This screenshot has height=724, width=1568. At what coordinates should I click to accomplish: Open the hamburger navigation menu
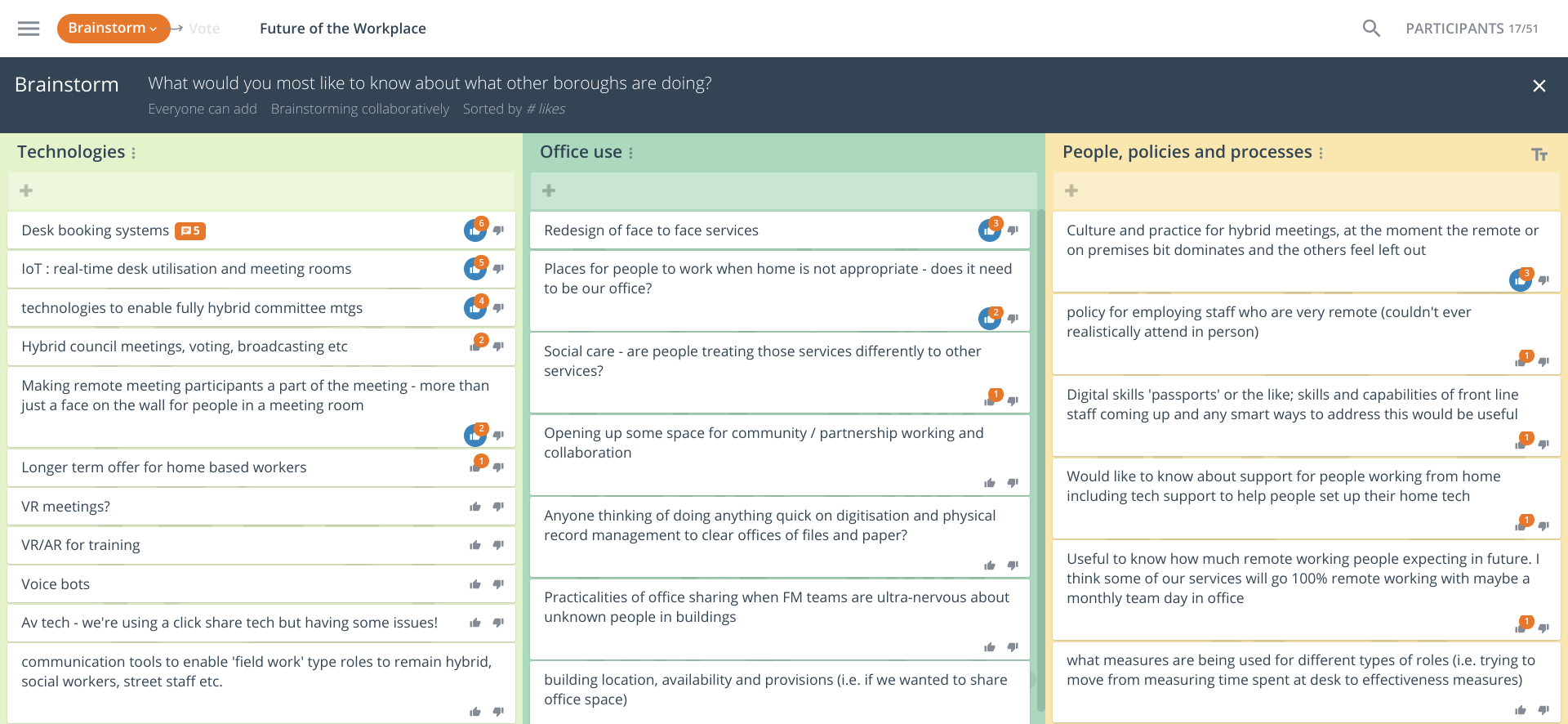[29, 29]
